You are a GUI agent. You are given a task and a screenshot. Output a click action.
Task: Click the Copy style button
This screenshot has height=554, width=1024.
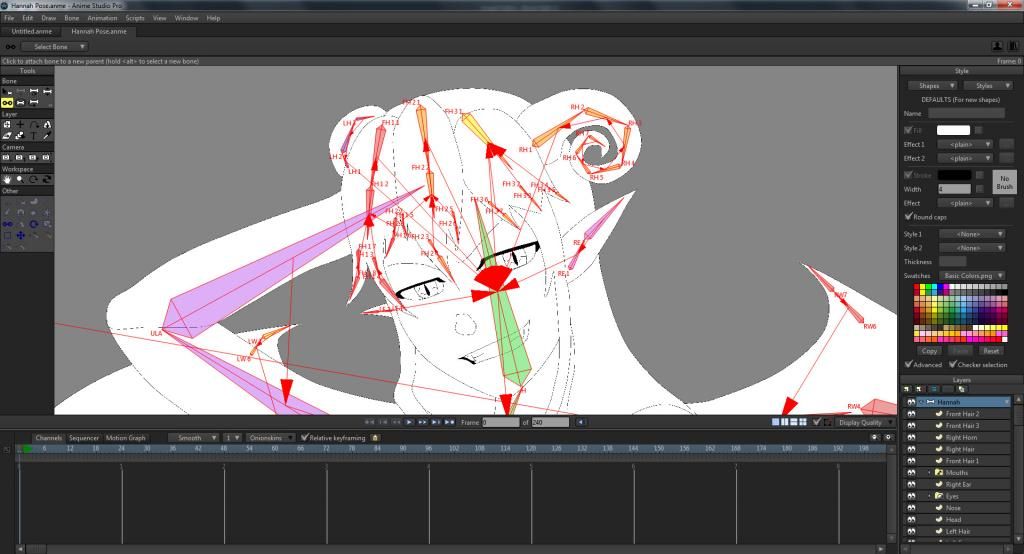(929, 351)
